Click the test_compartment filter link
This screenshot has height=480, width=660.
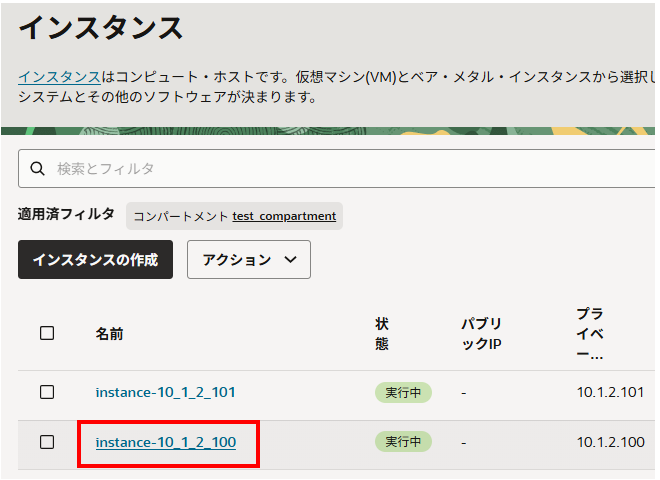click(284, 216)
